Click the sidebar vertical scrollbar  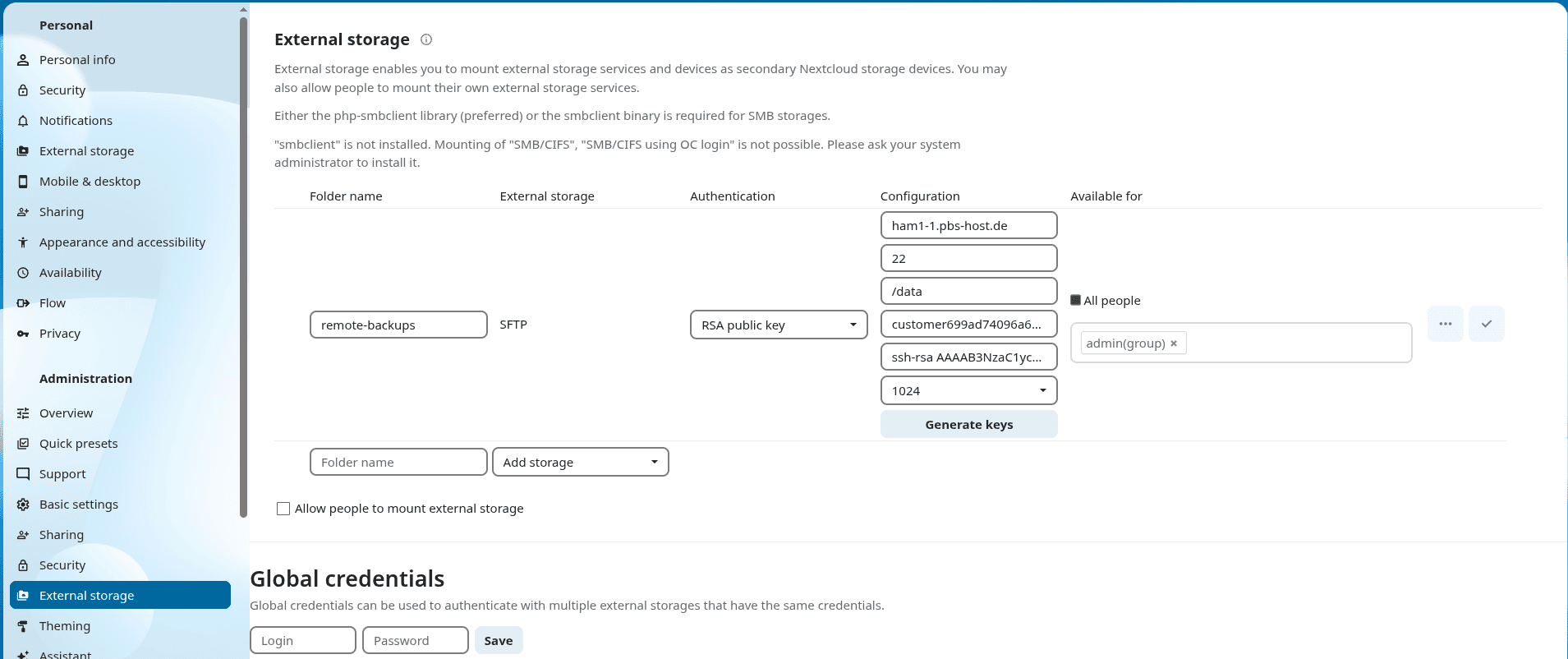243,263
